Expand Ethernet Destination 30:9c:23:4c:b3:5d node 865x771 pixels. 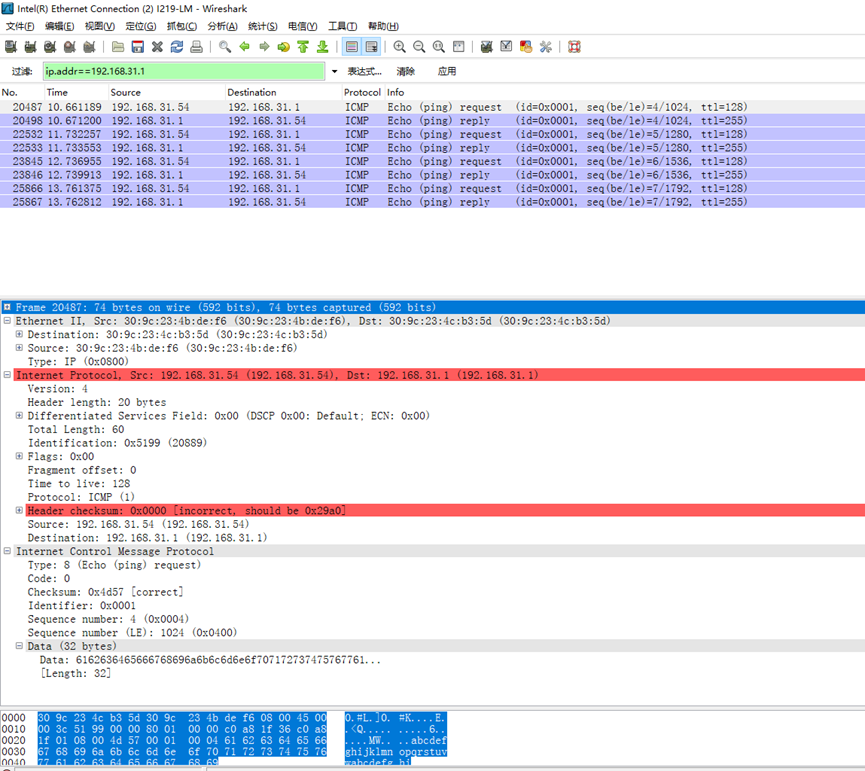[x=19, y=334]
